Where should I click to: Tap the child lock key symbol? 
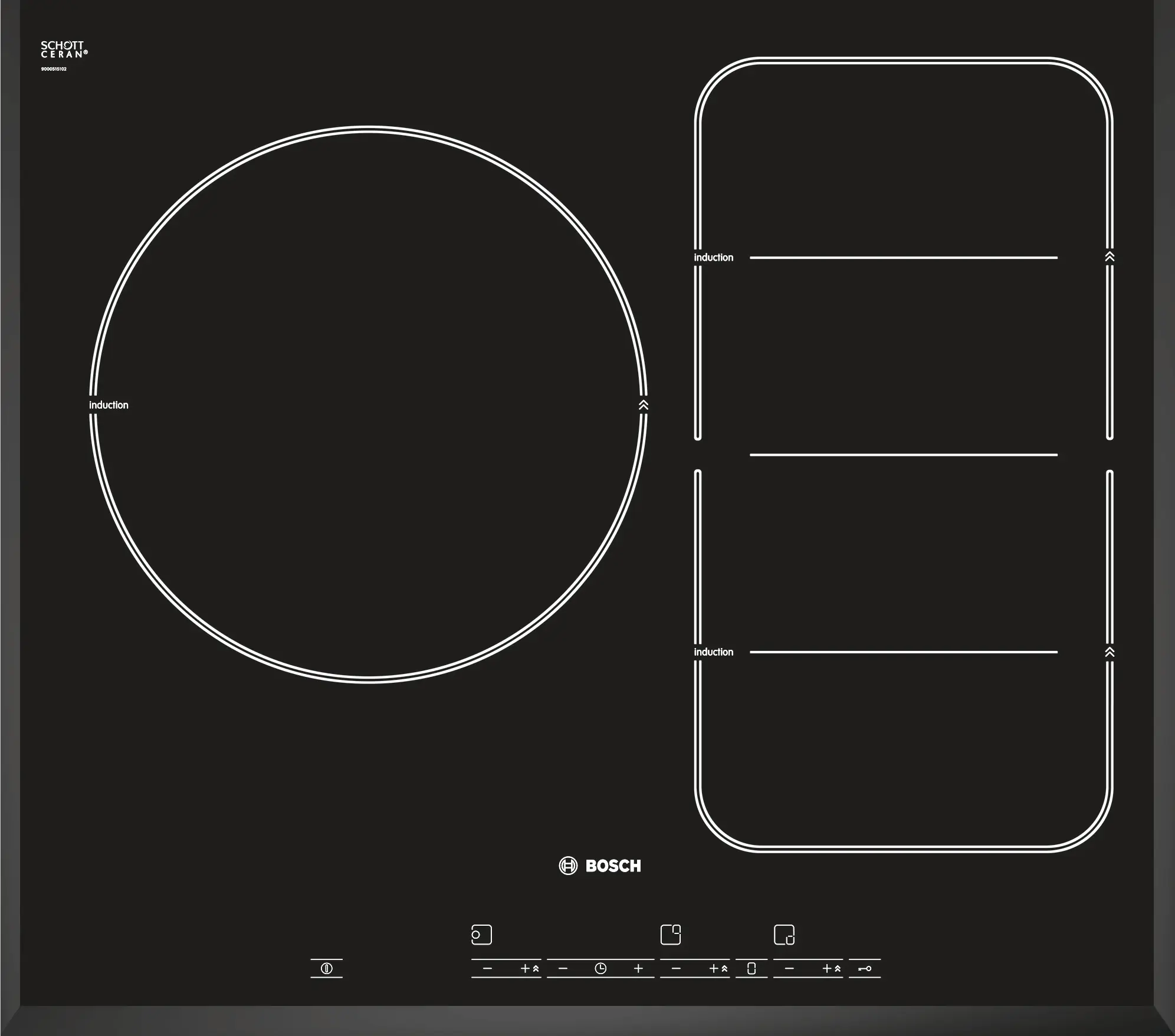tap(864, 968)
